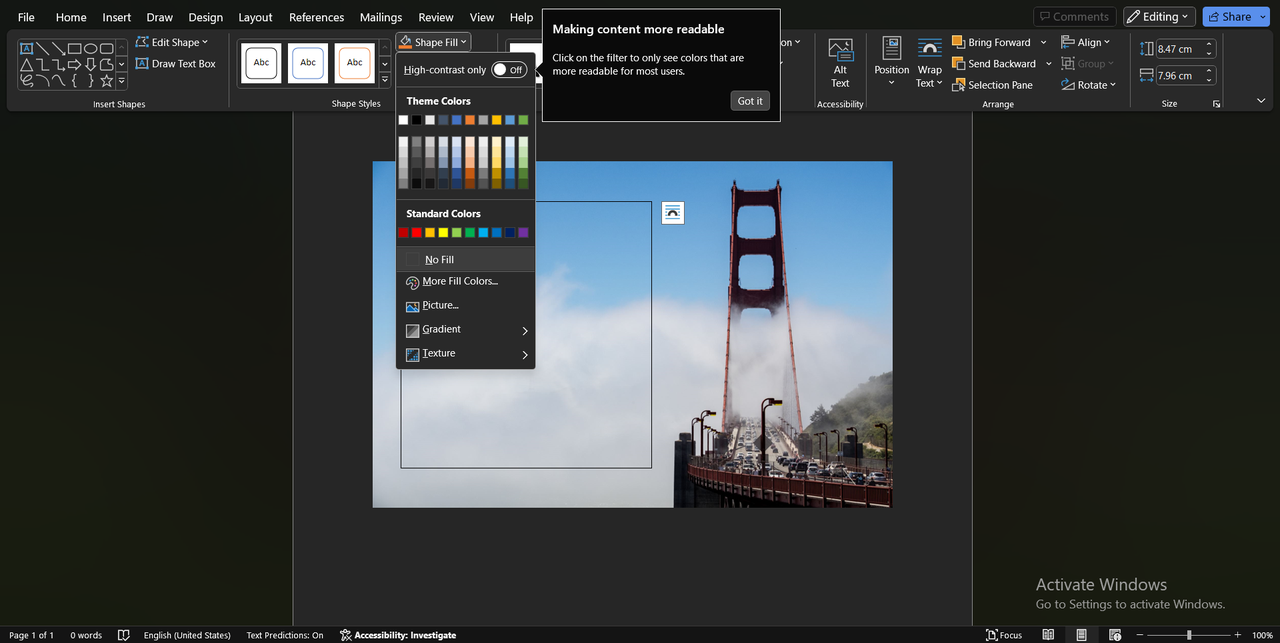Choose No Fill from the menu
Image resolution: width=1280 pixels, height=643 pixels.
[466, 259]
